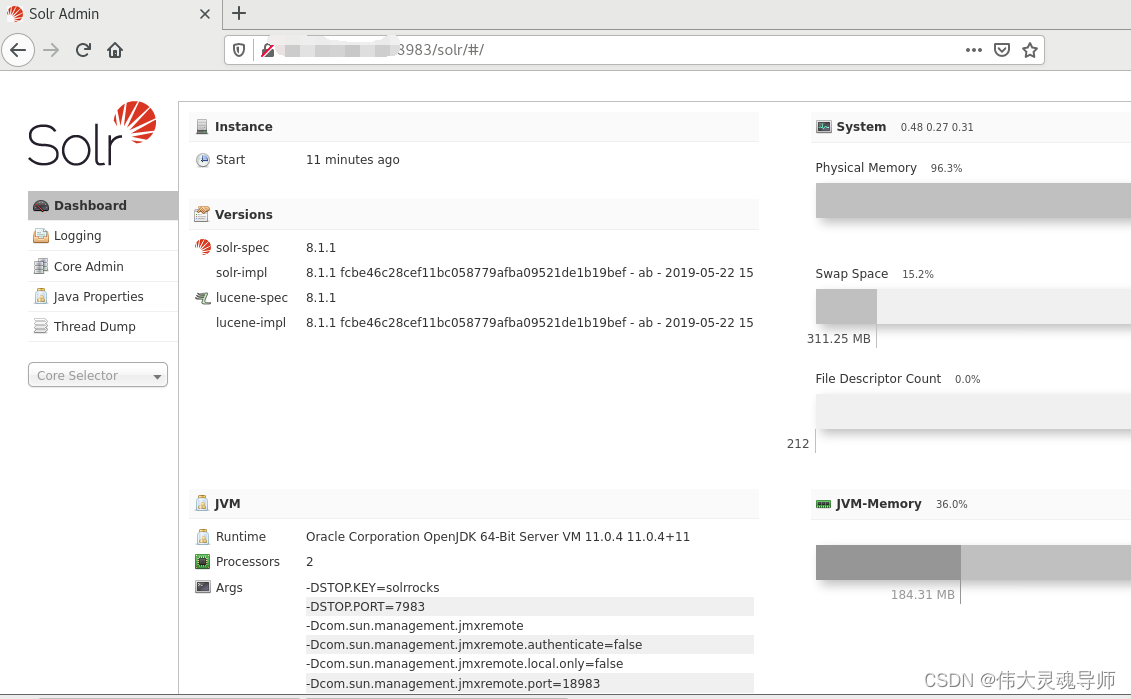1131x699 pixels.
Task: Go forward in browser history
Action: point(50,50)
